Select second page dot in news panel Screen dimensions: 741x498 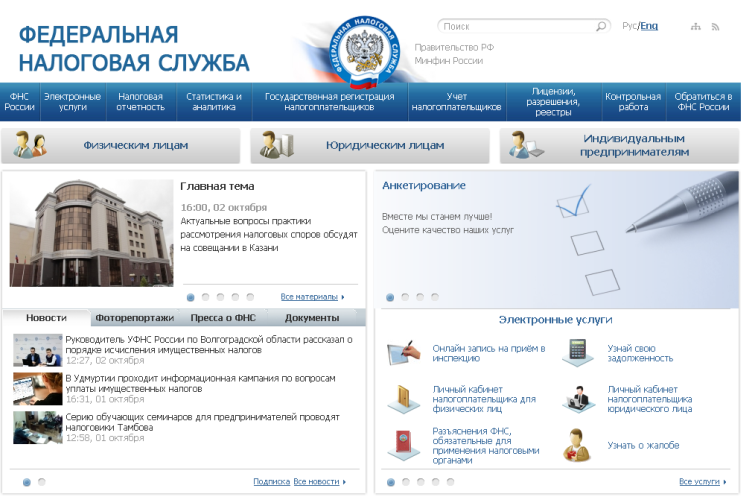point(42,482)
